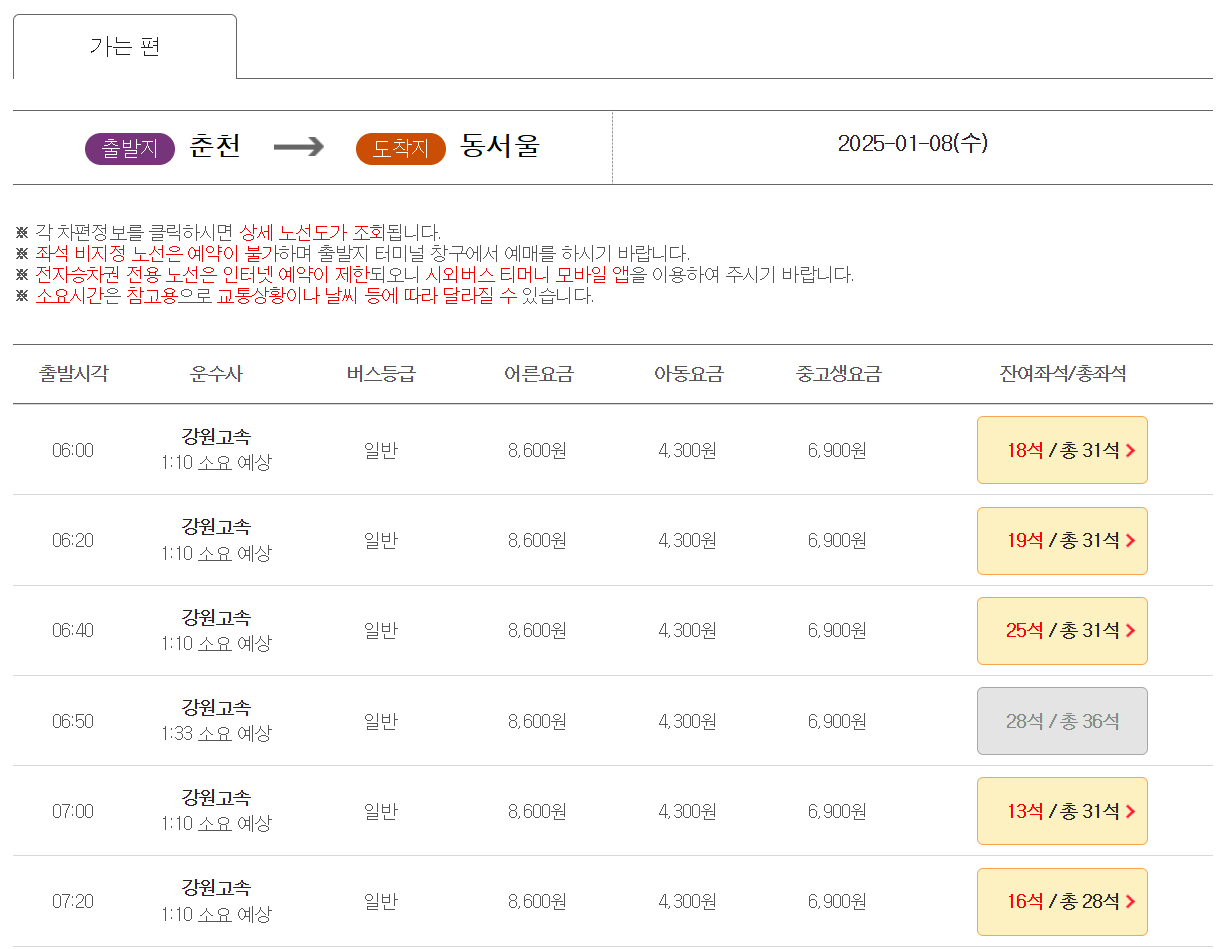Click the 도착지 orange badge

click(401, 148)
